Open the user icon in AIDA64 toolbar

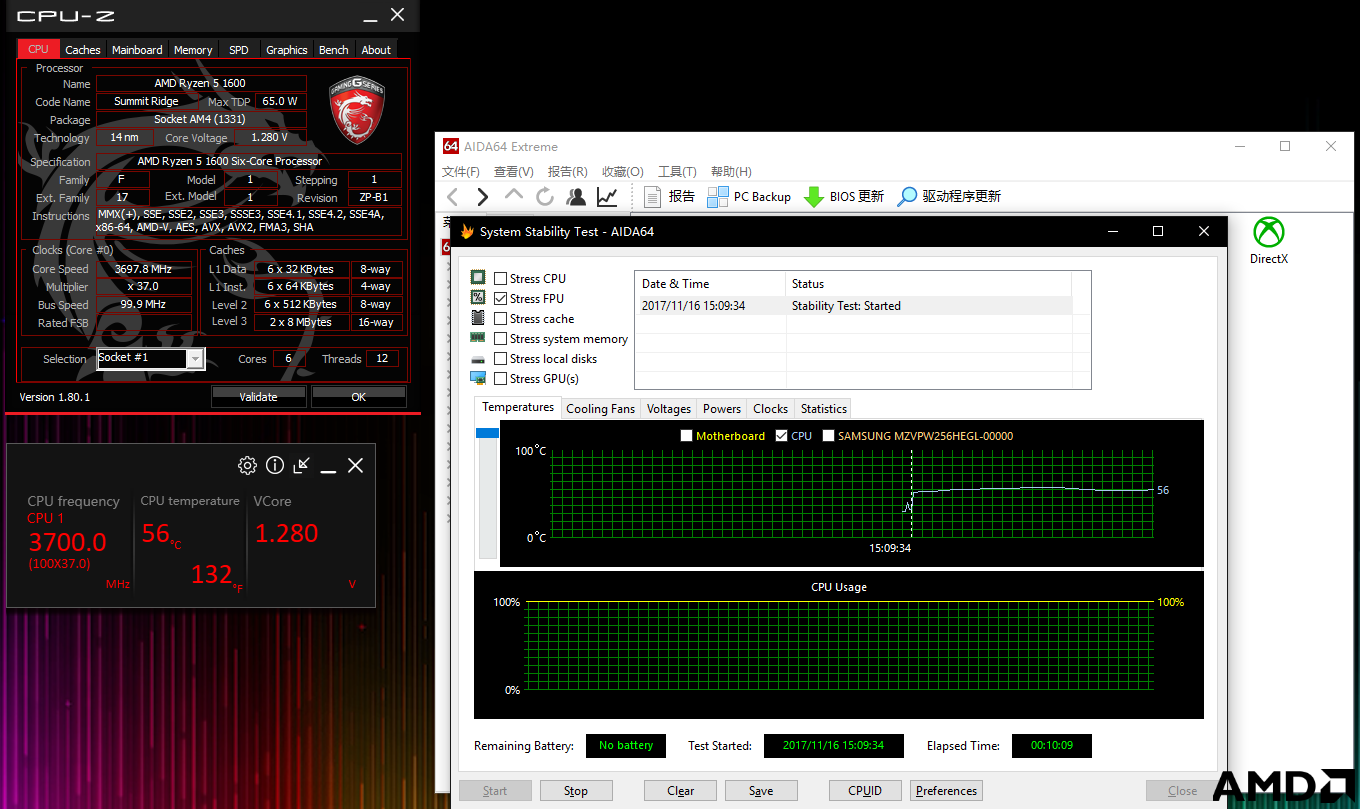point(576,197)
